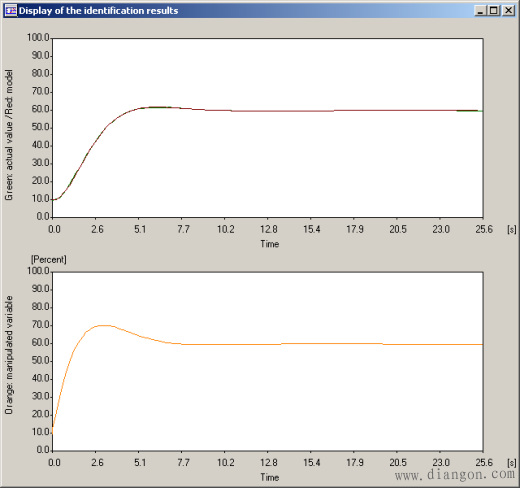Click the upper chart's Time axis title
520x488 pixels.
pyautogui.click(x=270, y=244)
